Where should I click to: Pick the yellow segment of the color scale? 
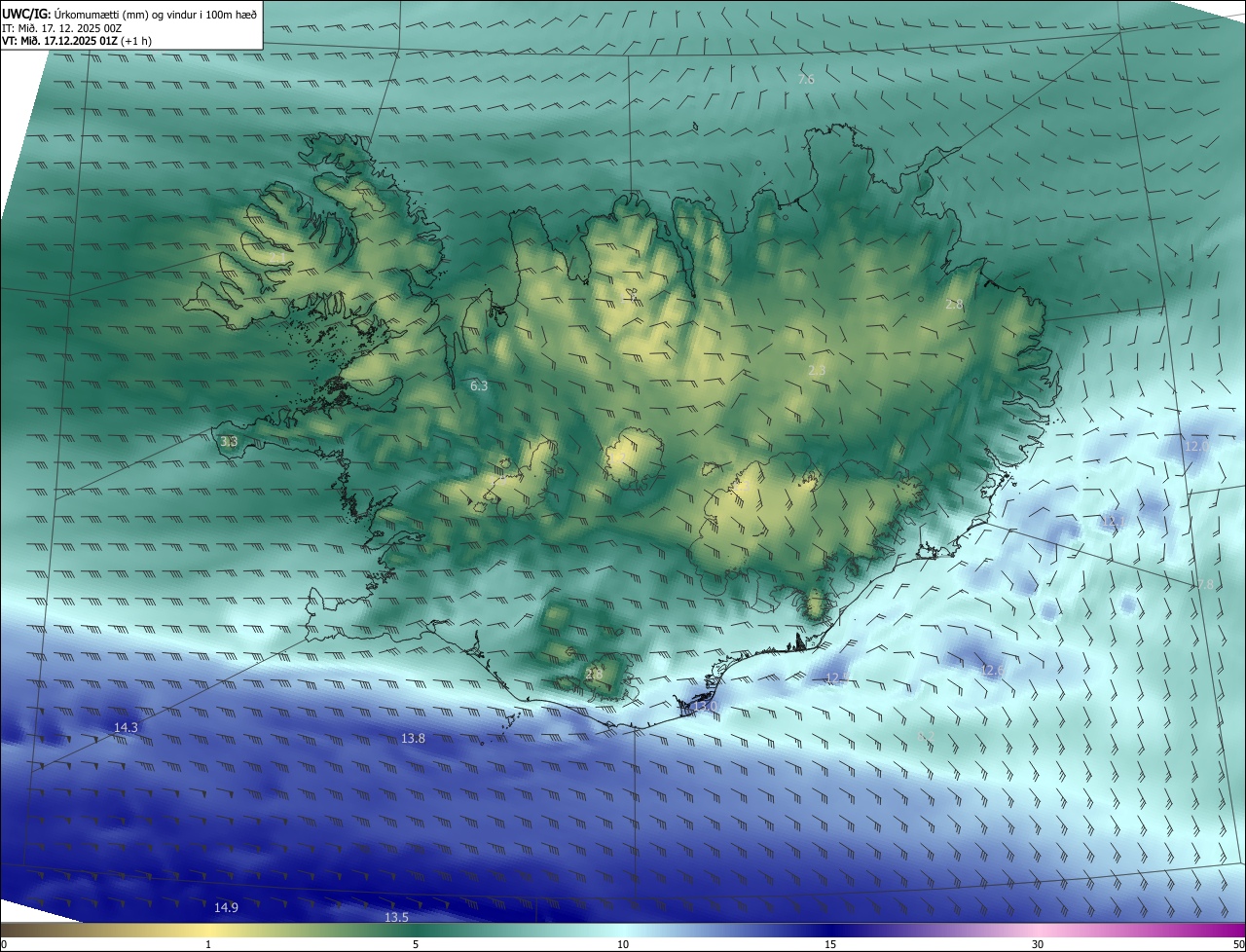tap(208, 931)
